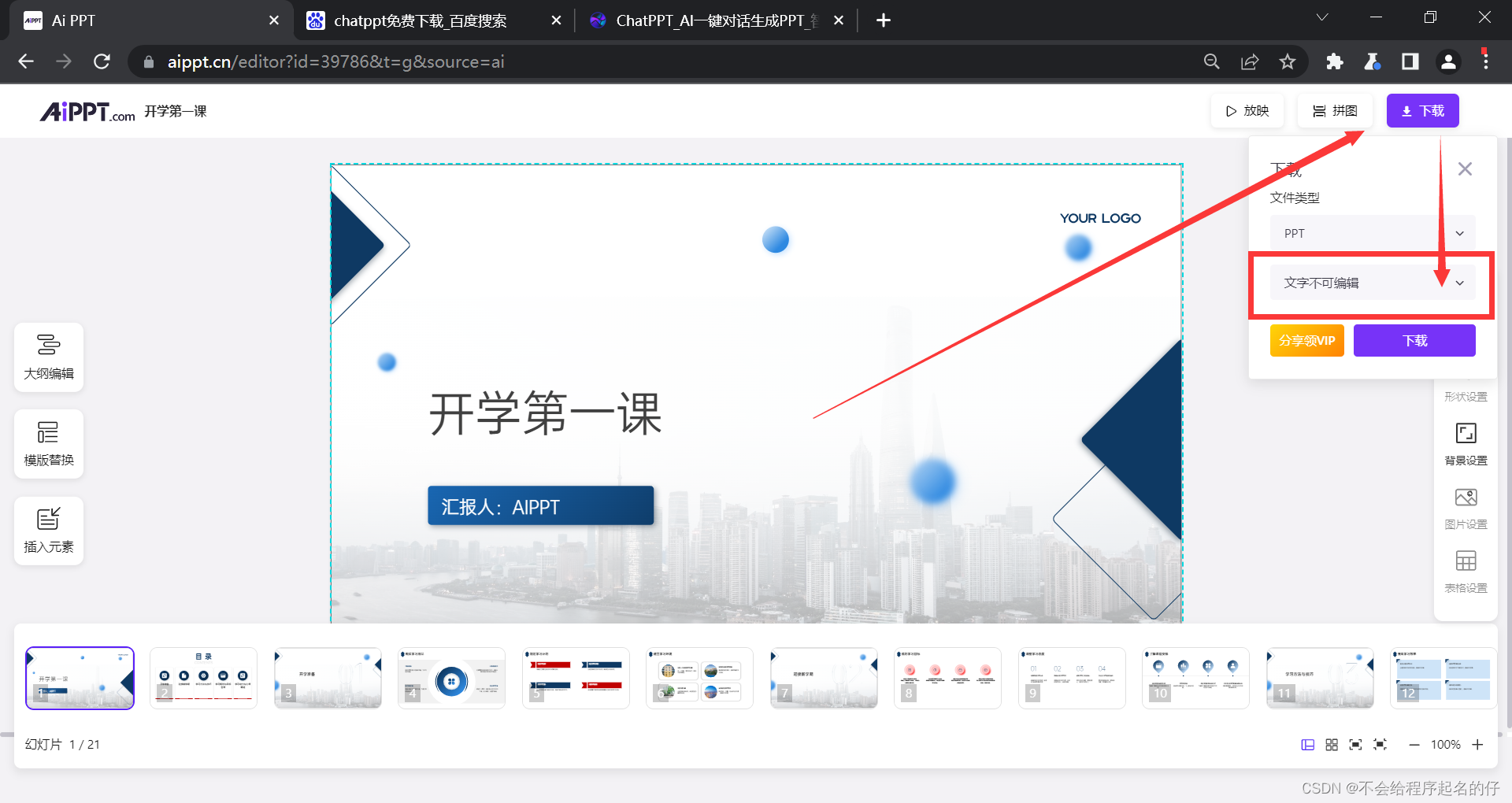The width and height of the screenshot is (1512, 803).
Task: Expand the 文字不可编辑 text-editable dropdown
Action: click(x=1372, y=283)
